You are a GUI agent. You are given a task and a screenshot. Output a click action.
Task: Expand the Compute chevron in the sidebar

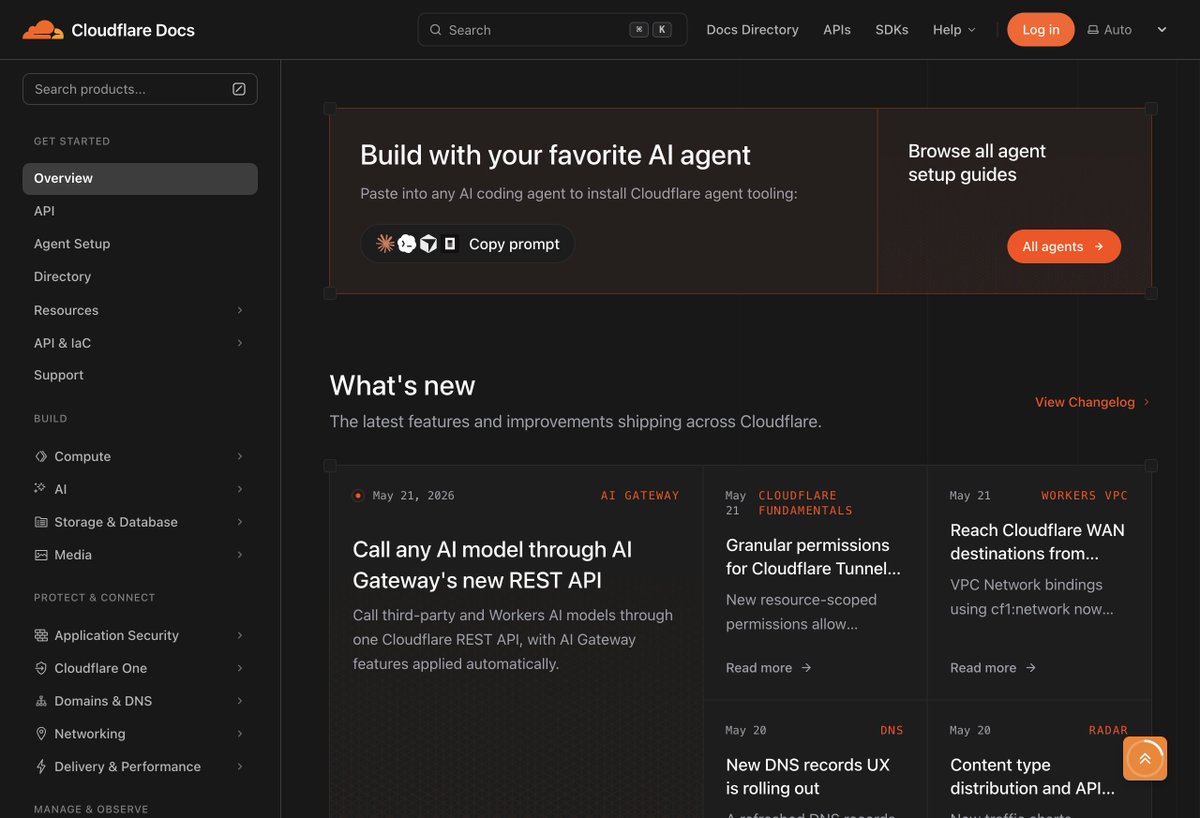point(240,456)
